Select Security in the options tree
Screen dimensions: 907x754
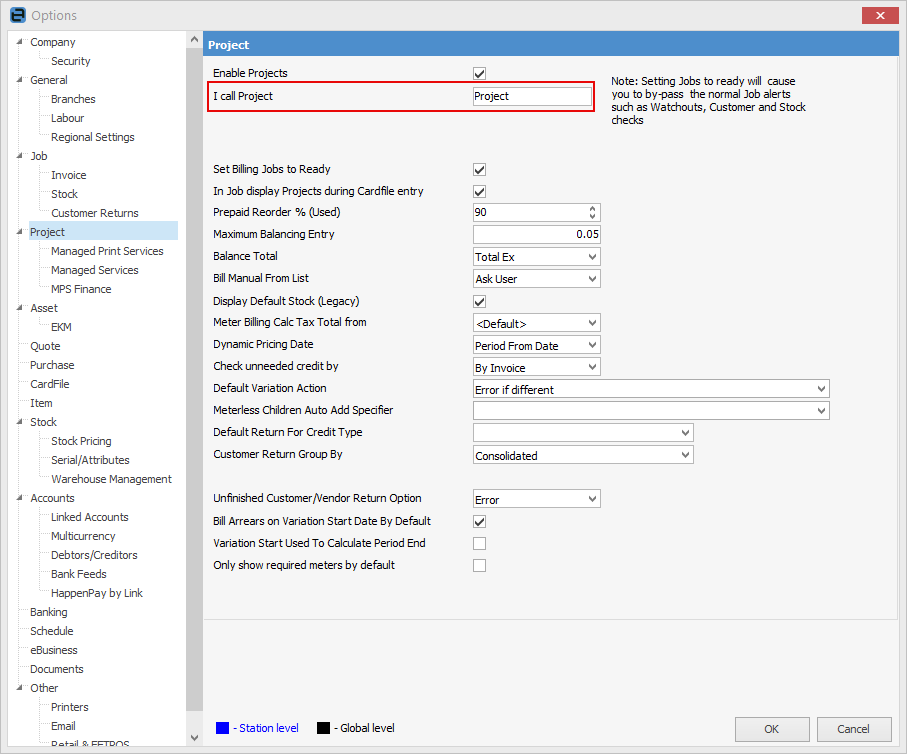click(x=71, y=61)
